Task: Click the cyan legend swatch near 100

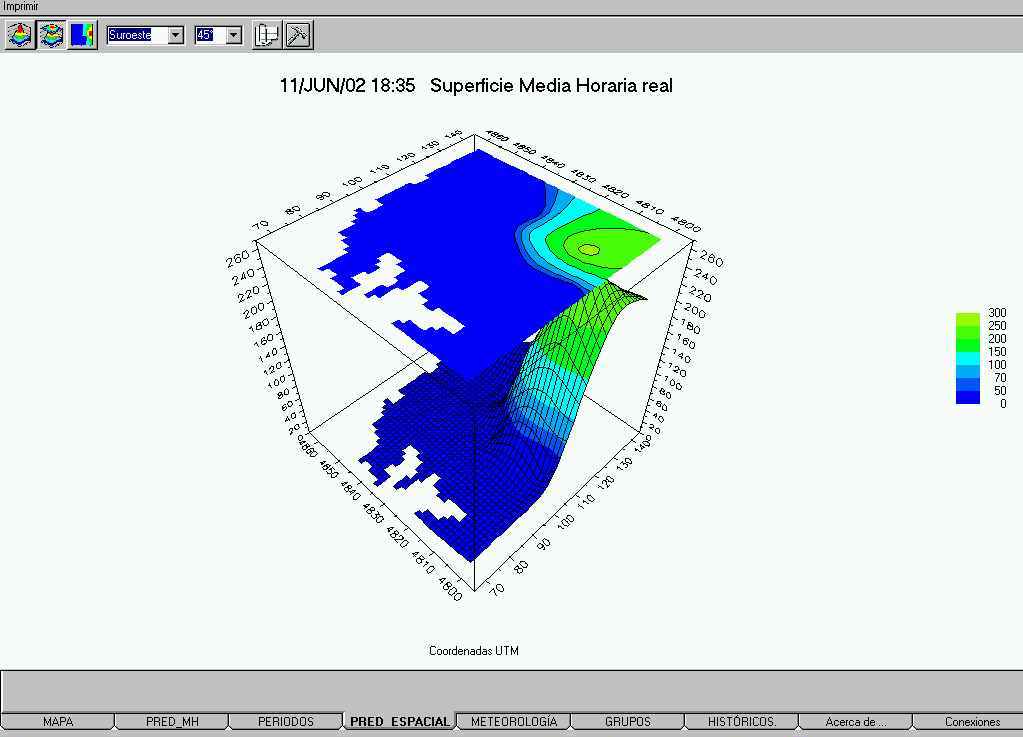Action: [968, 358]
